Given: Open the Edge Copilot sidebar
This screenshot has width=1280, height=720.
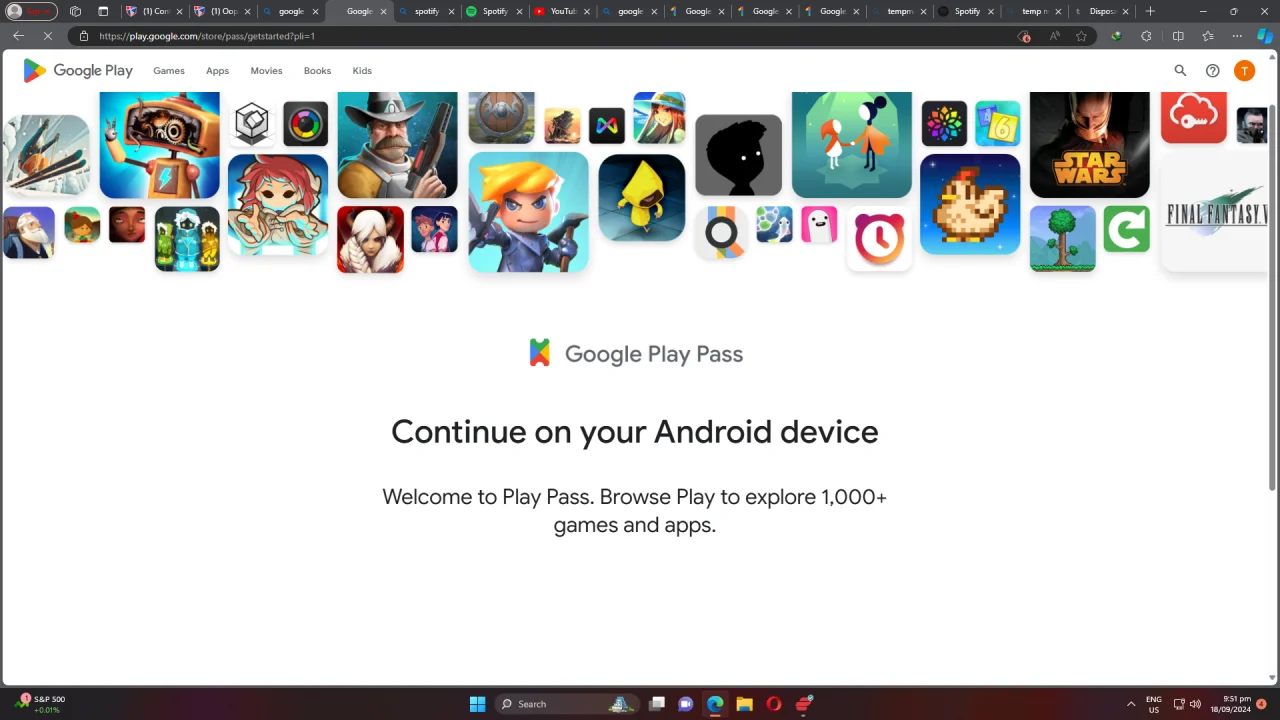Looking at the screenshot, I should [x=1265, y=36].
